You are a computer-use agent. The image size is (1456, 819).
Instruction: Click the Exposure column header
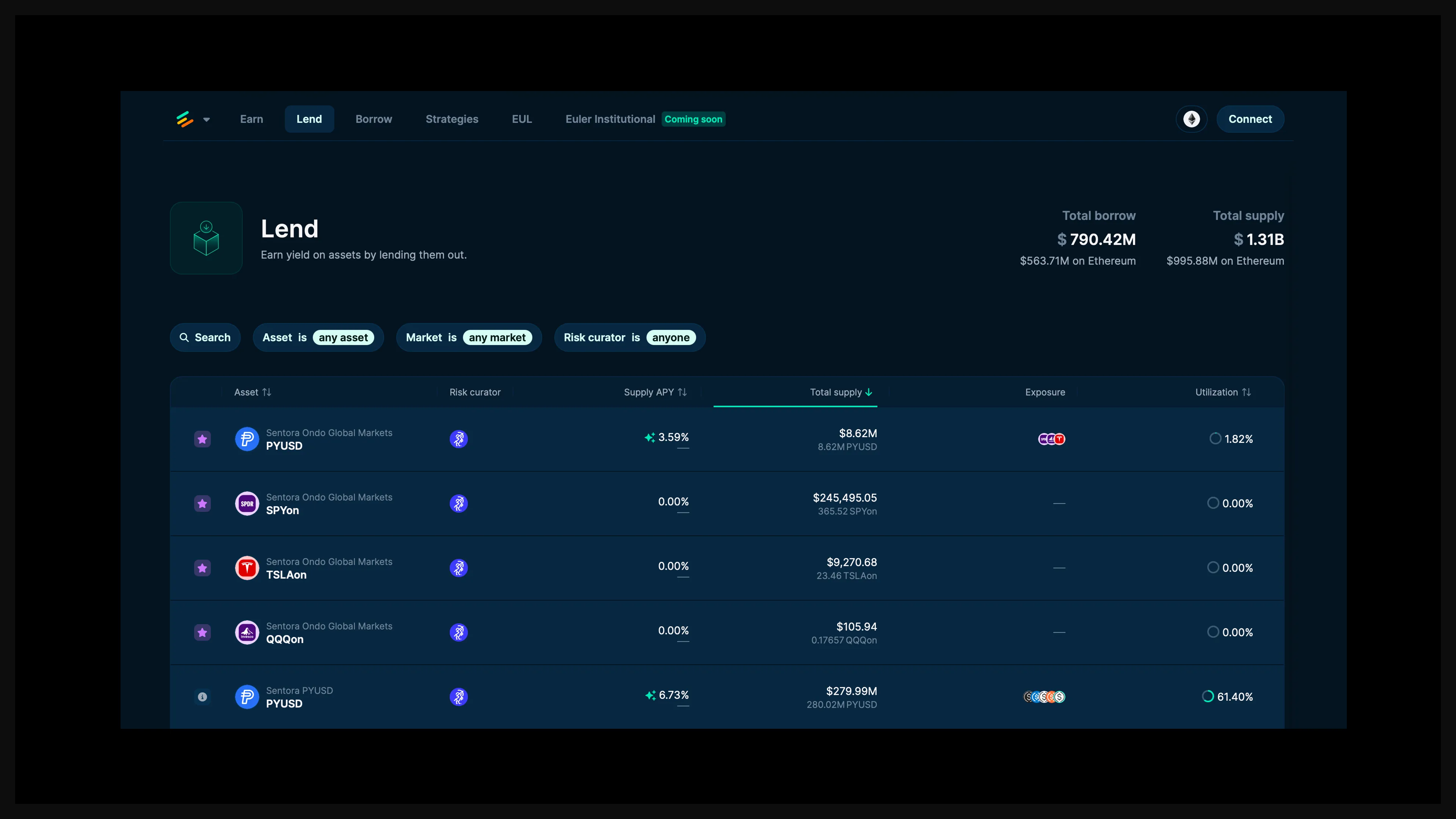click(x=1045, y=392)
